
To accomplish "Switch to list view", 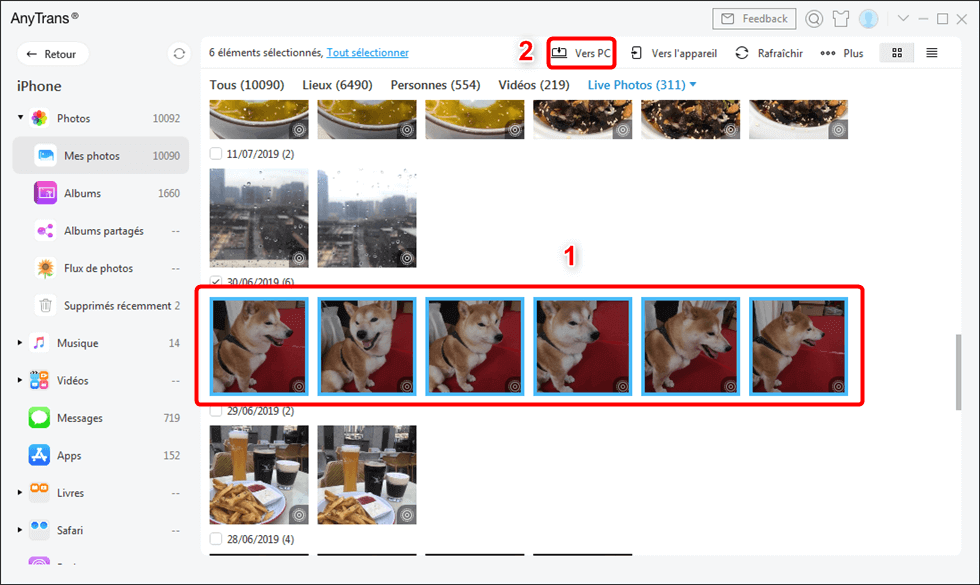I will pos(932,53).
